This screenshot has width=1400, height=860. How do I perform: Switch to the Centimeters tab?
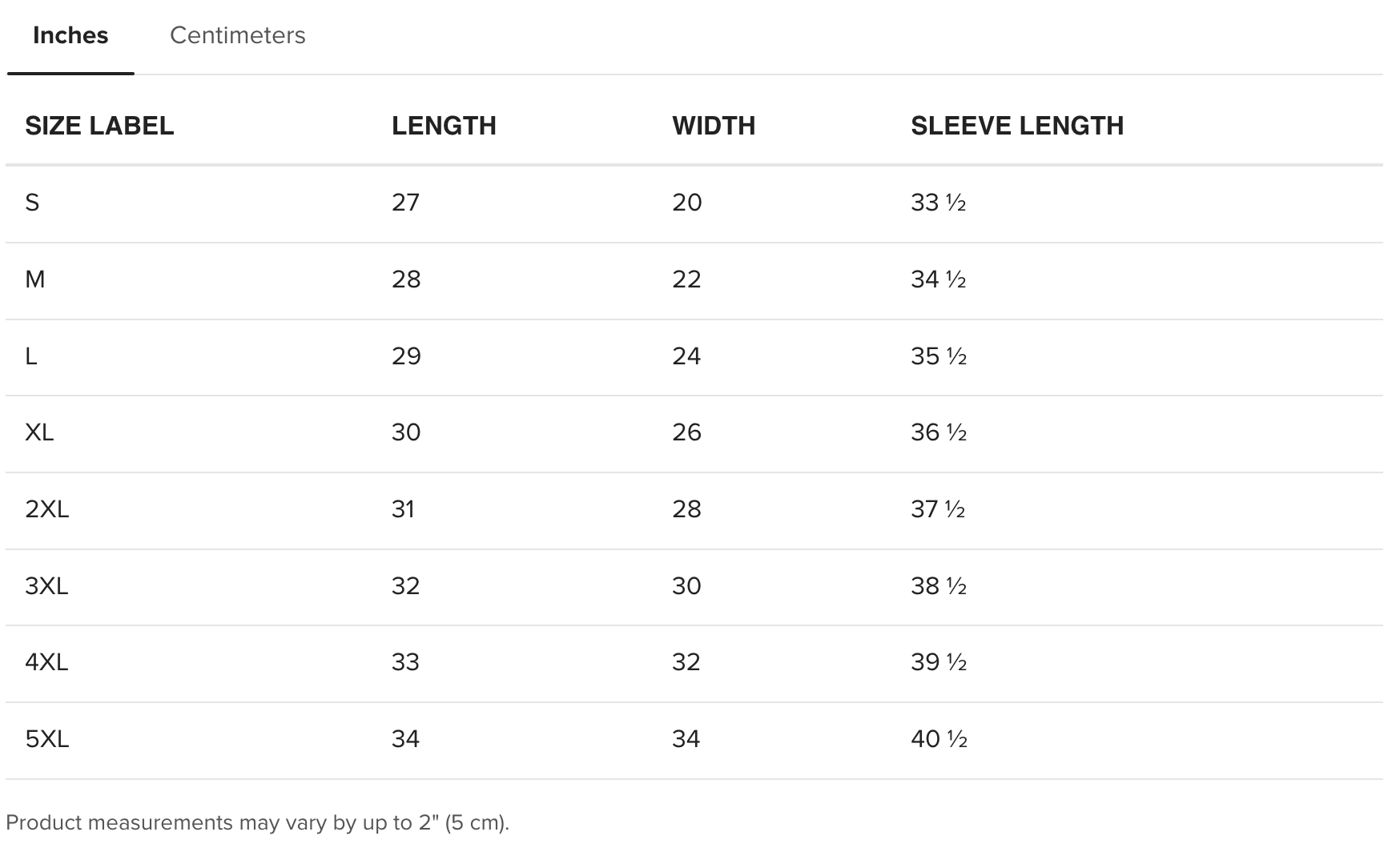[237, 35]
